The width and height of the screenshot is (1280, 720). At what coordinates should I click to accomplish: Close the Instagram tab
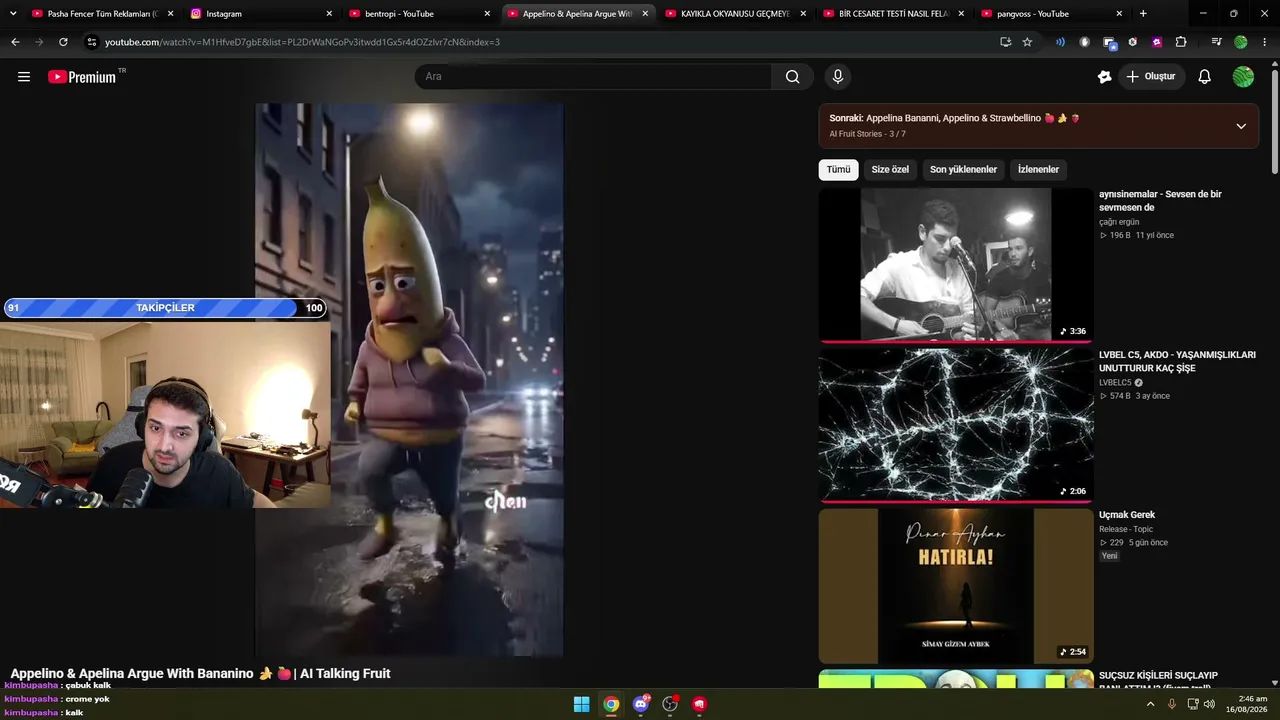coord(329,14)
